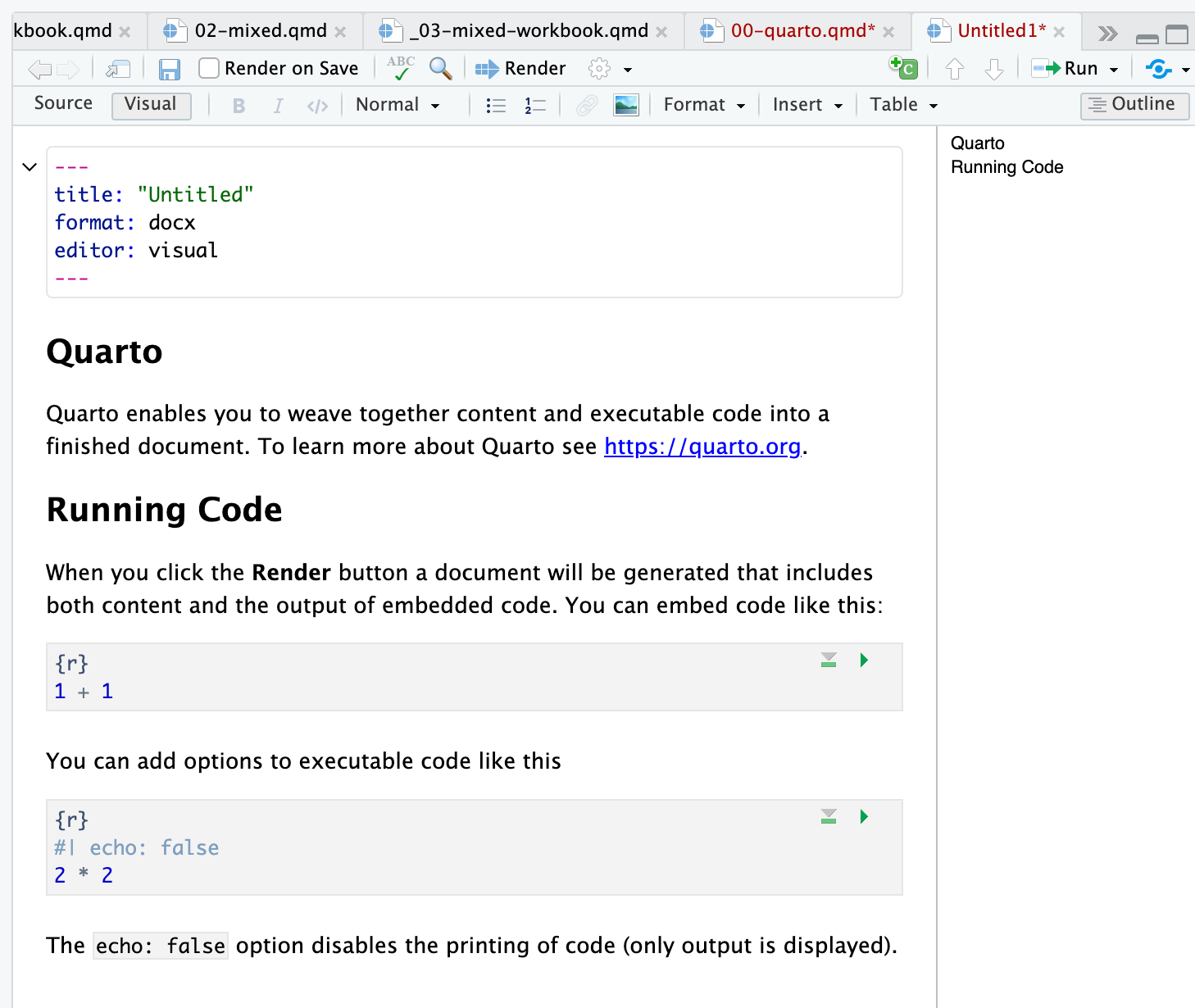
Task: Click the #| echo: false option line
Action: coord(137,848)
